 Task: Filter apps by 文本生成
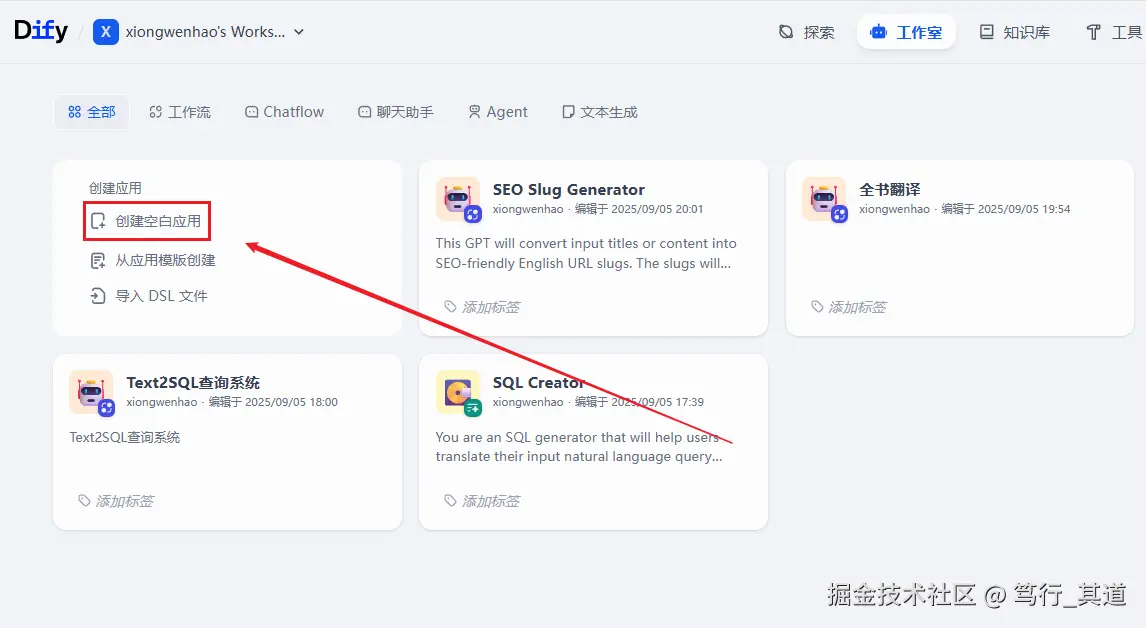coord(599,112)
